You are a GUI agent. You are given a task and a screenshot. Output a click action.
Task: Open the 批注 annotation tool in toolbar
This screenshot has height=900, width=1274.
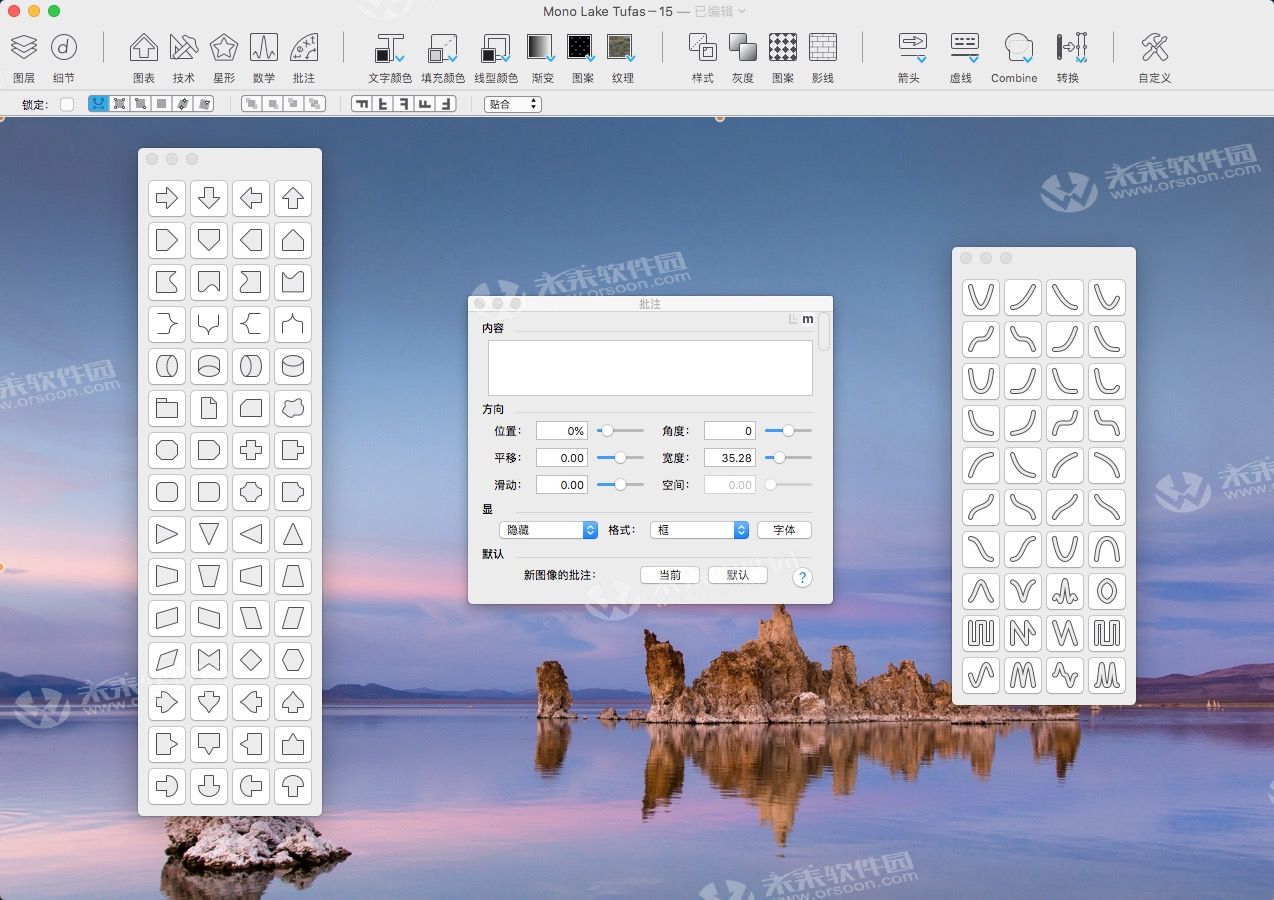pos(304,47)
